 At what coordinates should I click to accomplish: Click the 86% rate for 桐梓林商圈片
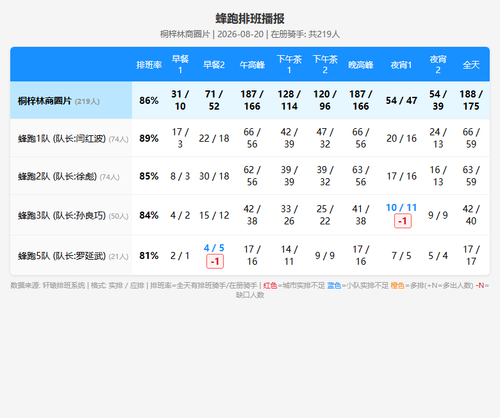click(149, 100)
